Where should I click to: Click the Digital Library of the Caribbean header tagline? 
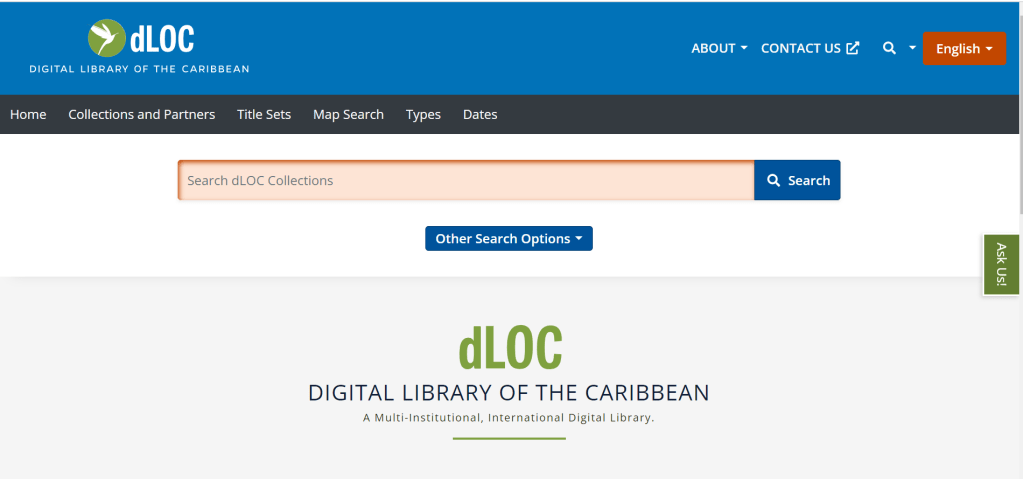point(139,69)
